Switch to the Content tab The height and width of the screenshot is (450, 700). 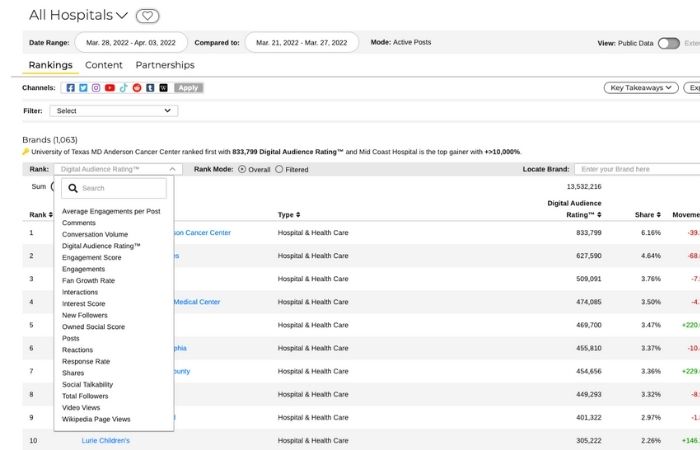click(x=104, y=65)
